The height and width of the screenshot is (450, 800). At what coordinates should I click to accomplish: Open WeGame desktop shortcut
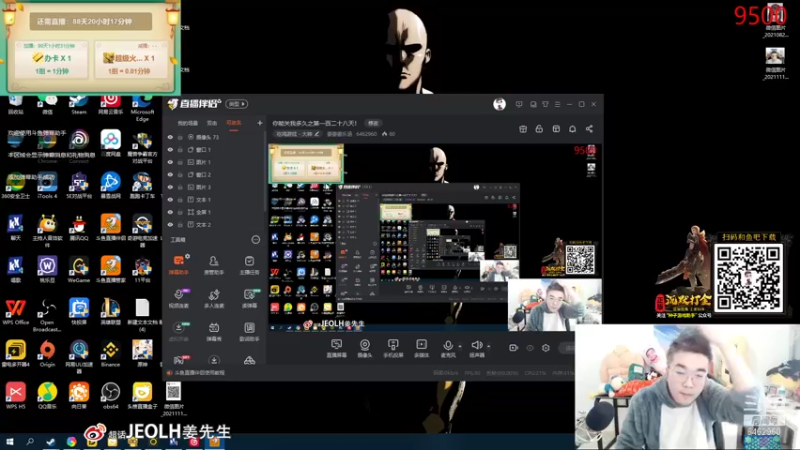click(79, 270)
